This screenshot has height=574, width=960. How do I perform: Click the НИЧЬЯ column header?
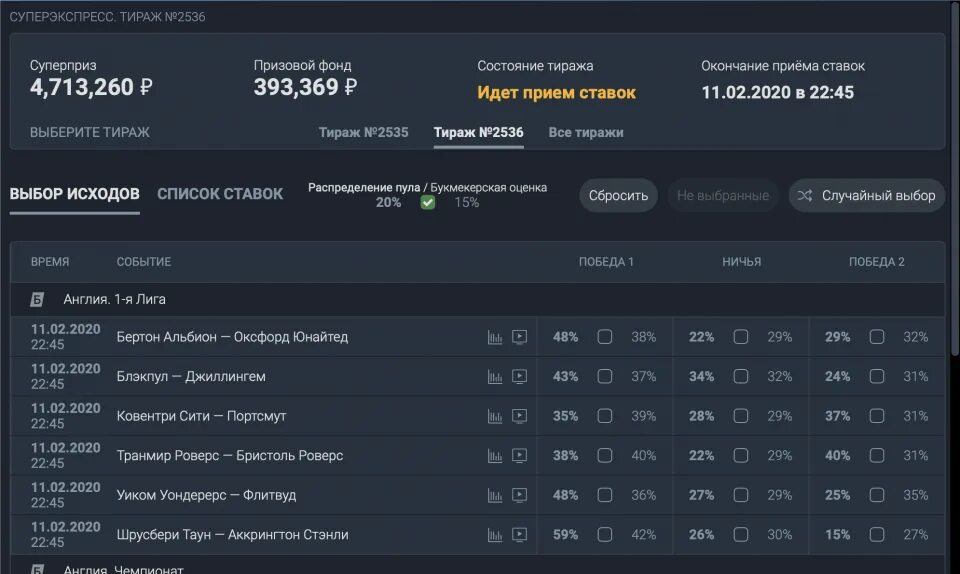click(741, 262)
